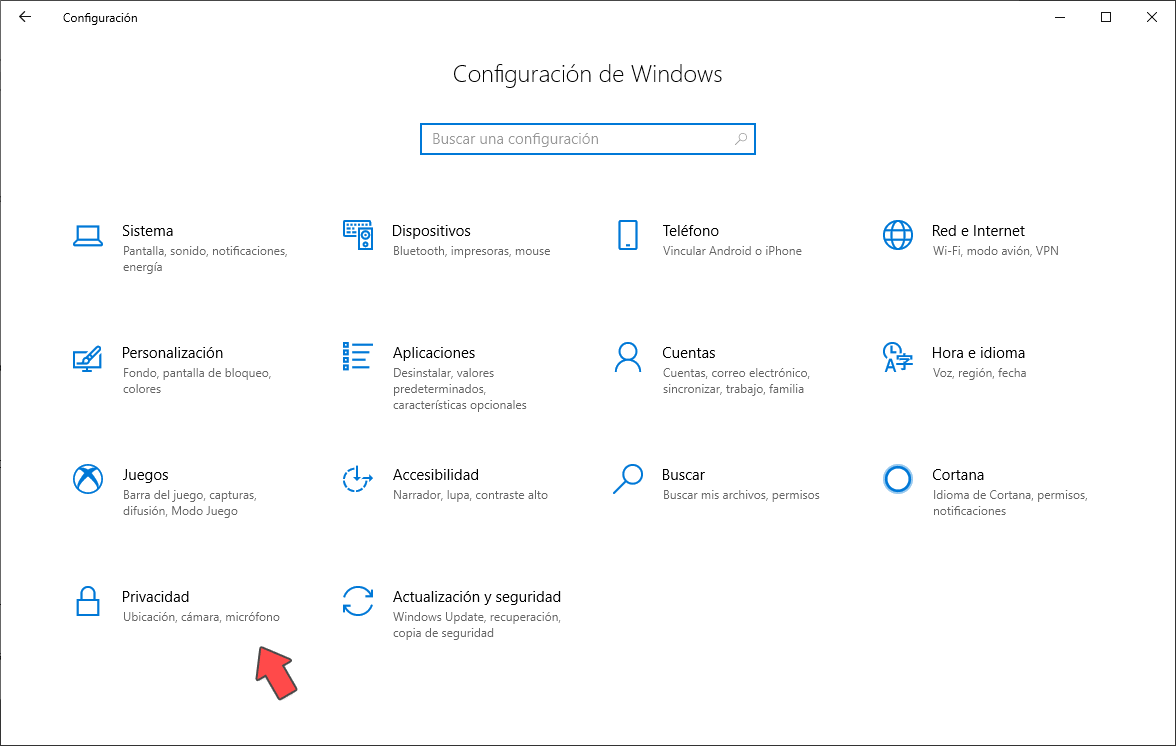The width and height of the screenshot is (1176, 746).
Task: Open the Hora e idioma icon
Action: tap(898, 357)
